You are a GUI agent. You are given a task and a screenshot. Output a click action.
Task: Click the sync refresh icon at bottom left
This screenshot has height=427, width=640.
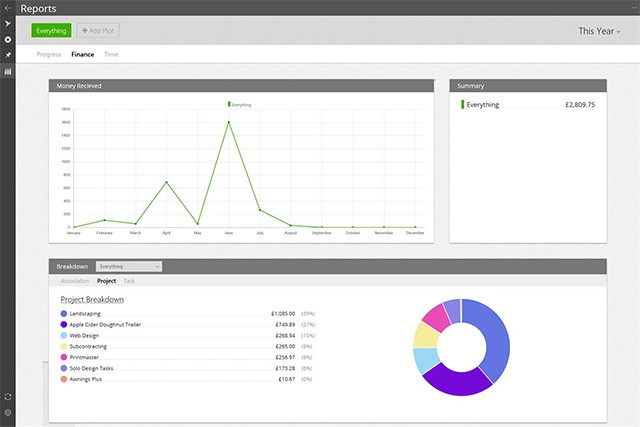pos(8,397)
